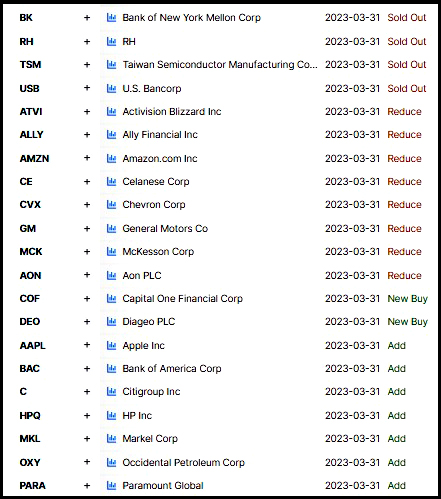Select the AON ticker symbol
This screenshot has width=441, height=499.
(x=30, y=275)
